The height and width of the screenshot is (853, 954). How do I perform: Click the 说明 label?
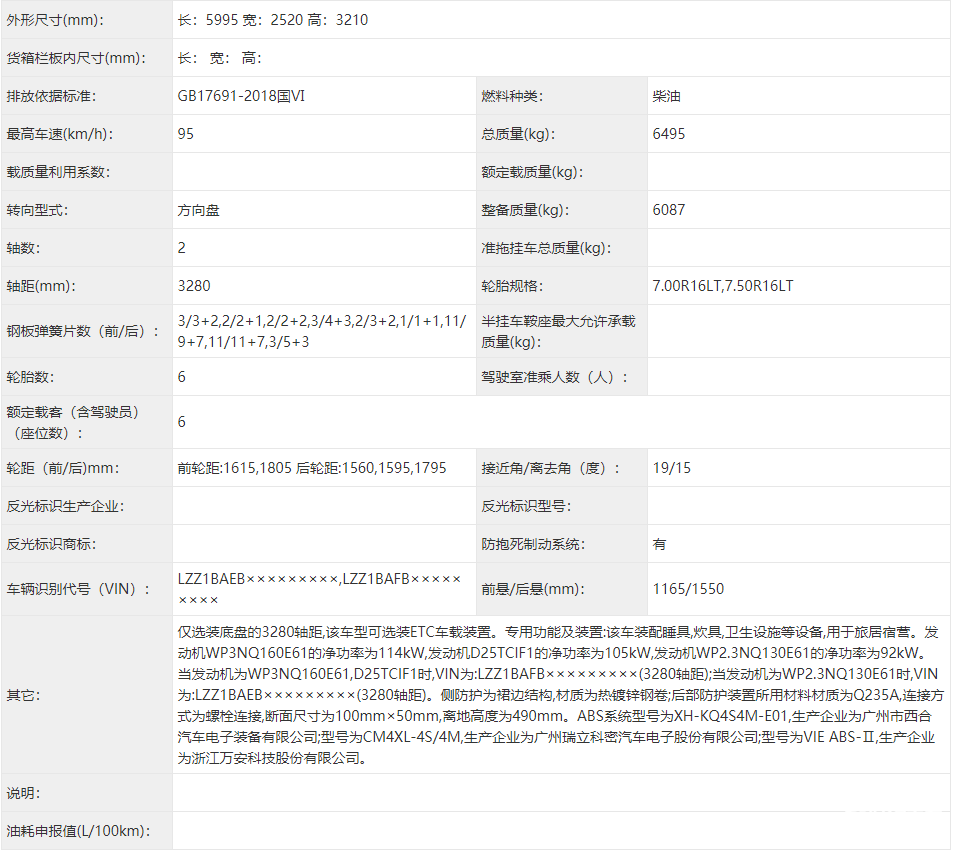[23, 793]
